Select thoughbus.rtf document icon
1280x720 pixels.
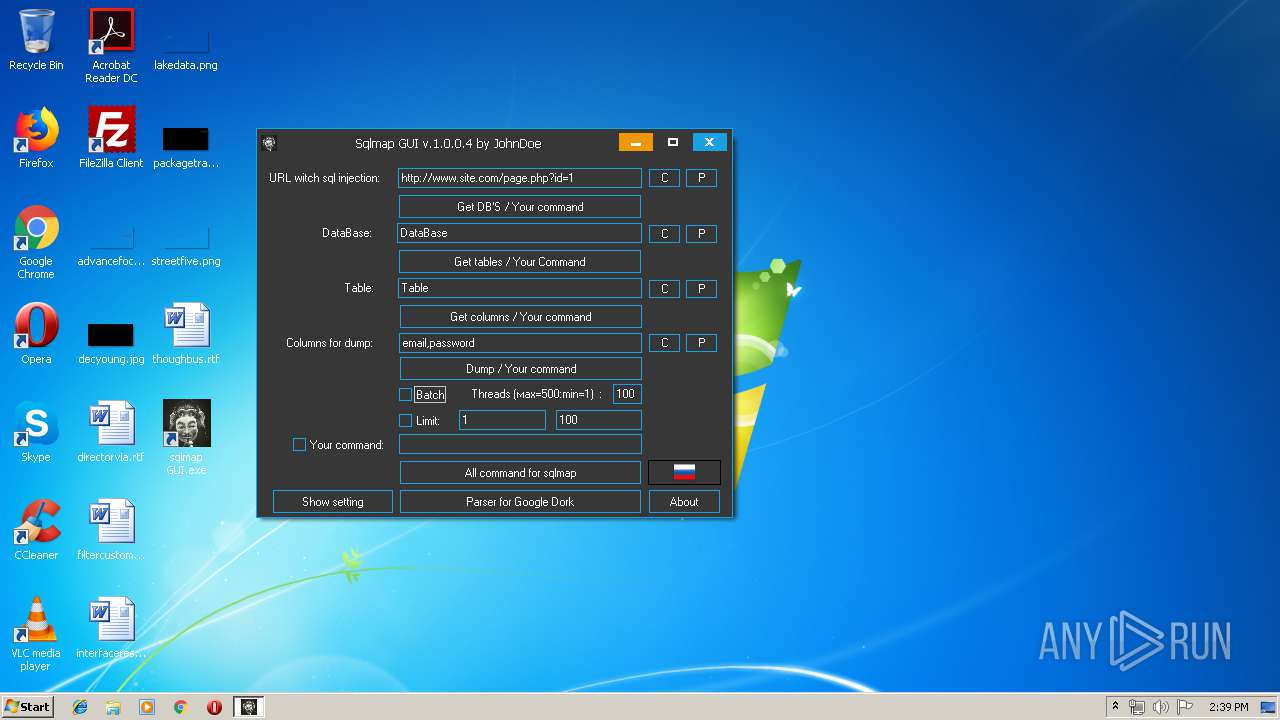pos(186,334)
